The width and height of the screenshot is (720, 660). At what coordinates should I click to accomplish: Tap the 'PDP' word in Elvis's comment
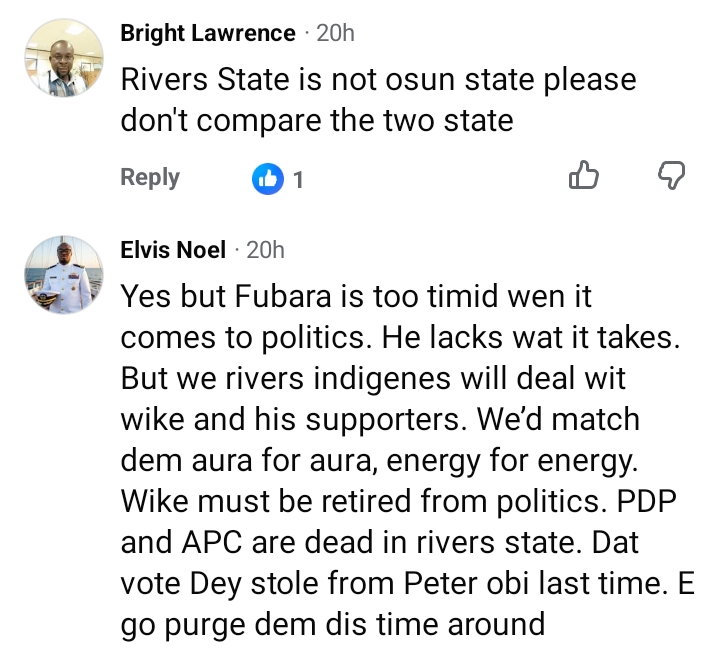(646, 501)
